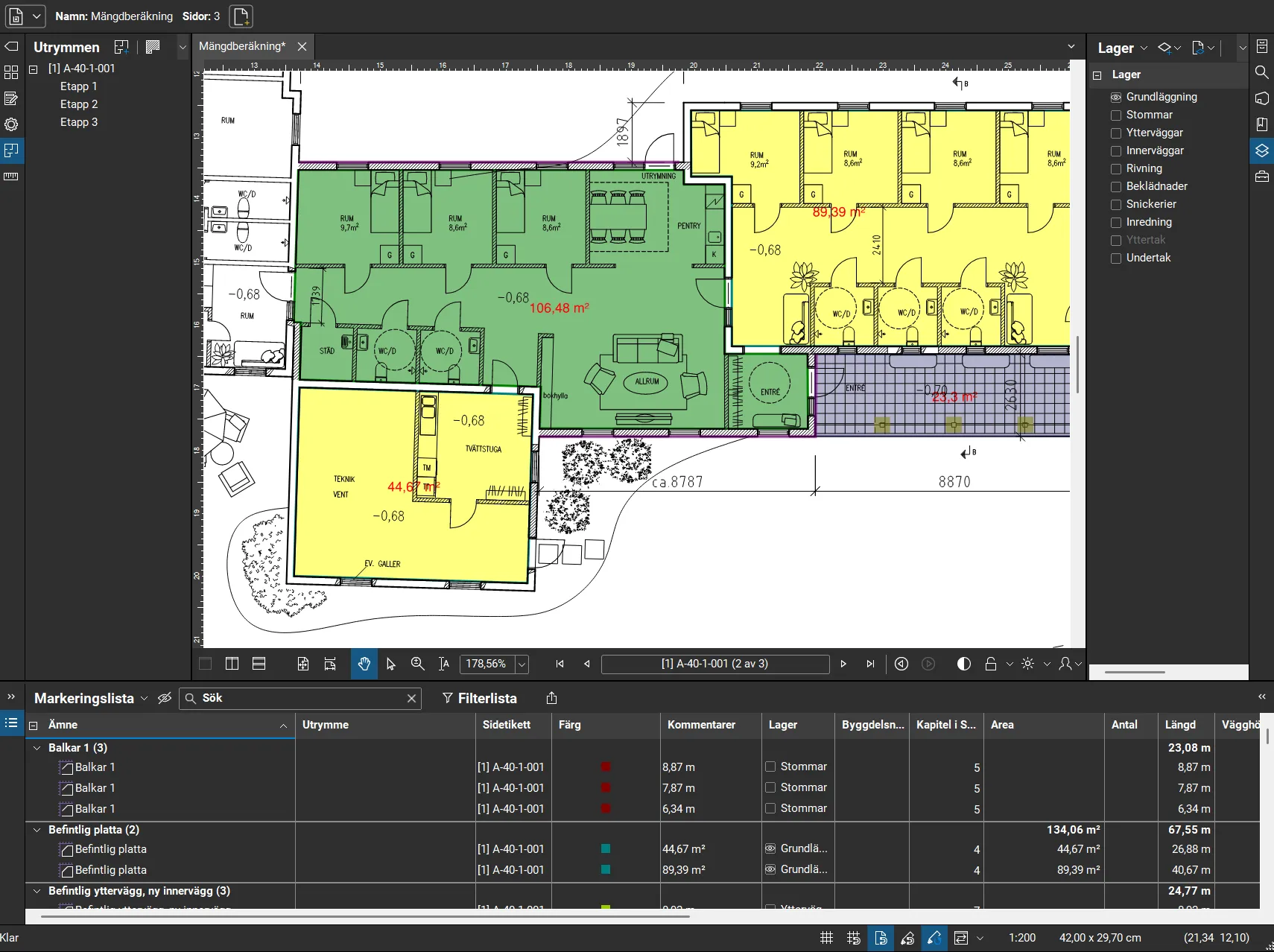Toggle the contrast dim icon
The height and width of the screenshot is (952, 1274).
[x=964, y=664]
